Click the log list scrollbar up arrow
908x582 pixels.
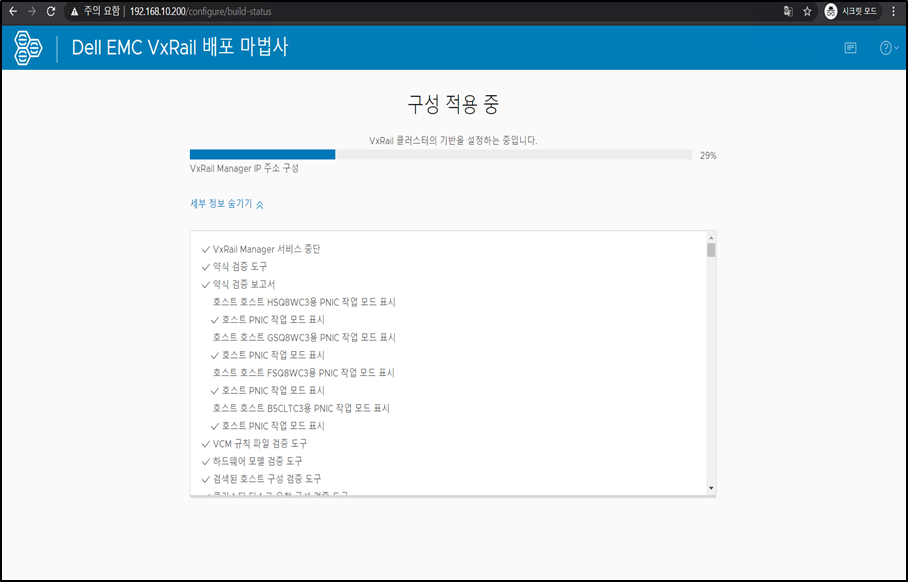click(x=711, y=237)
